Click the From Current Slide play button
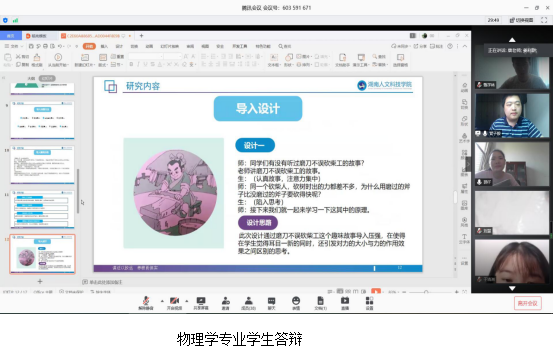554x361 pixels. 58,59
